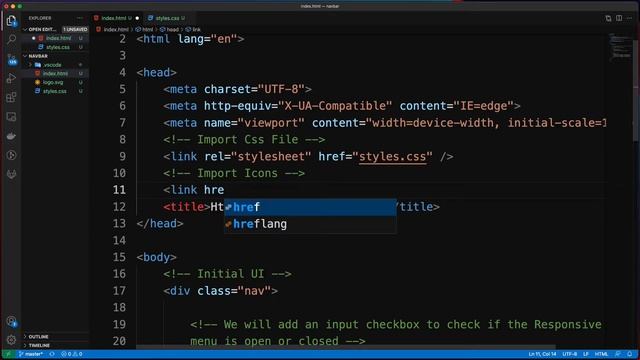The image size is (640, 360).
Task: Open editor more actions ellipsis
Action: (630, 18)
